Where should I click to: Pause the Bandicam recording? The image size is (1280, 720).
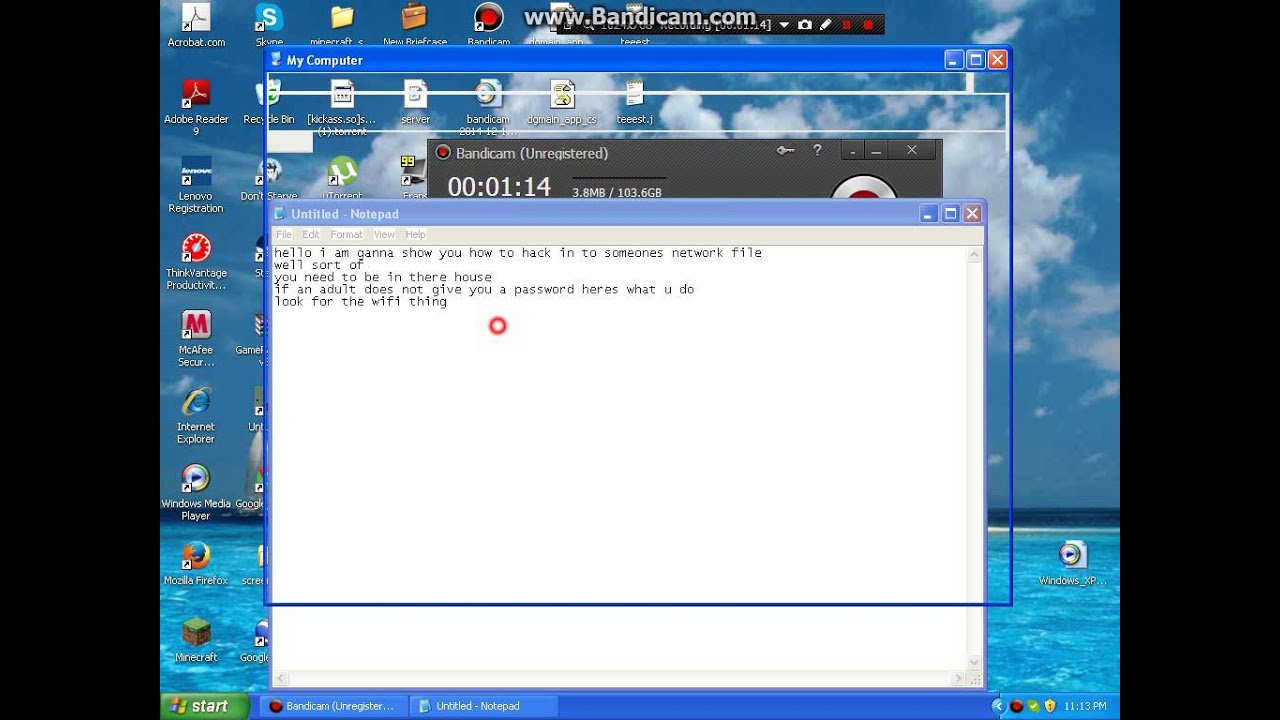pos(847,24)
